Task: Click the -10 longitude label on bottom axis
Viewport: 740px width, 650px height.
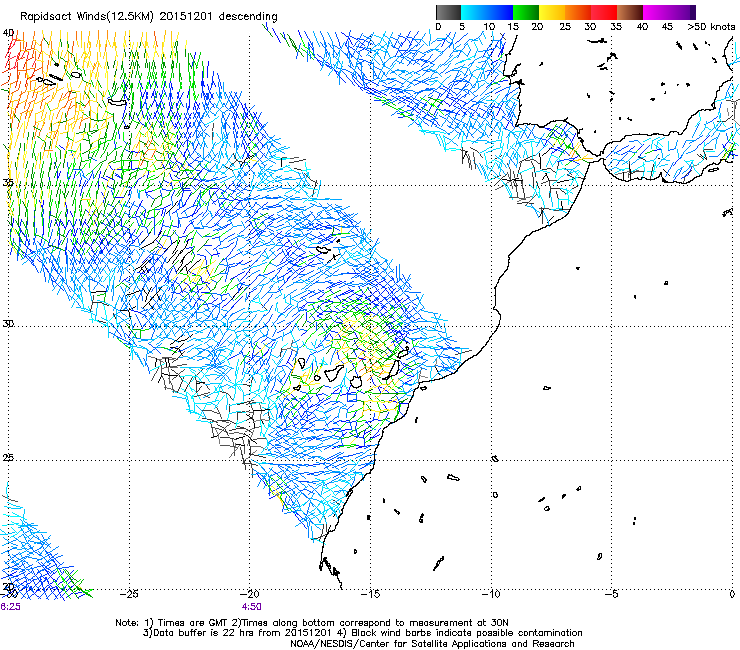Action: pos(491,594)
